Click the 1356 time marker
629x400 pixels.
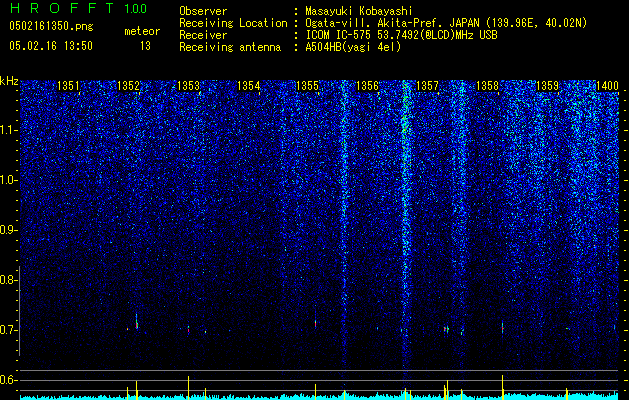coord(367,86)
